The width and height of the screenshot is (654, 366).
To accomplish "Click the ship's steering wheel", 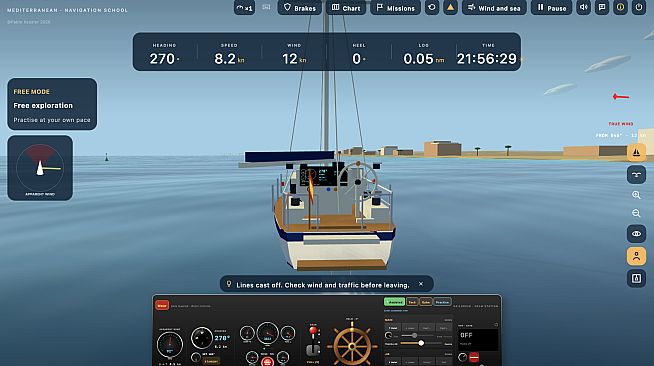I will [x=352, y=346].
